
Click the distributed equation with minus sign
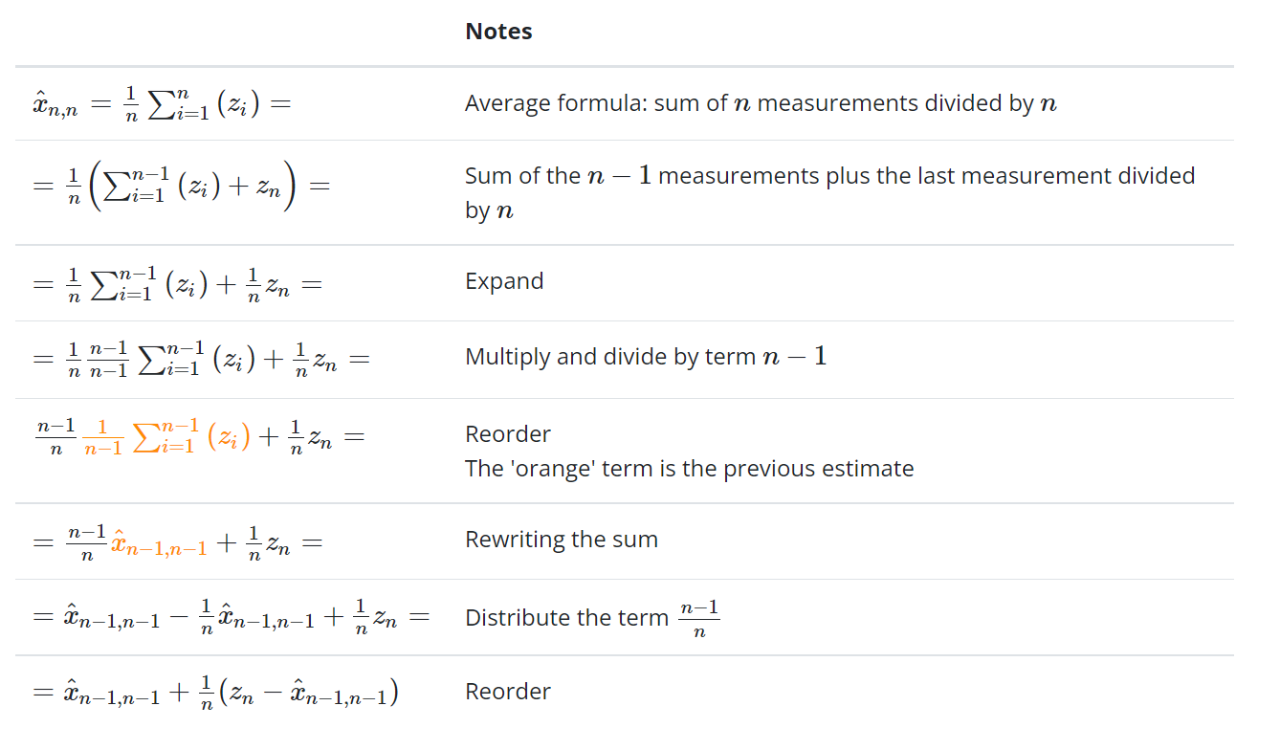231,619
